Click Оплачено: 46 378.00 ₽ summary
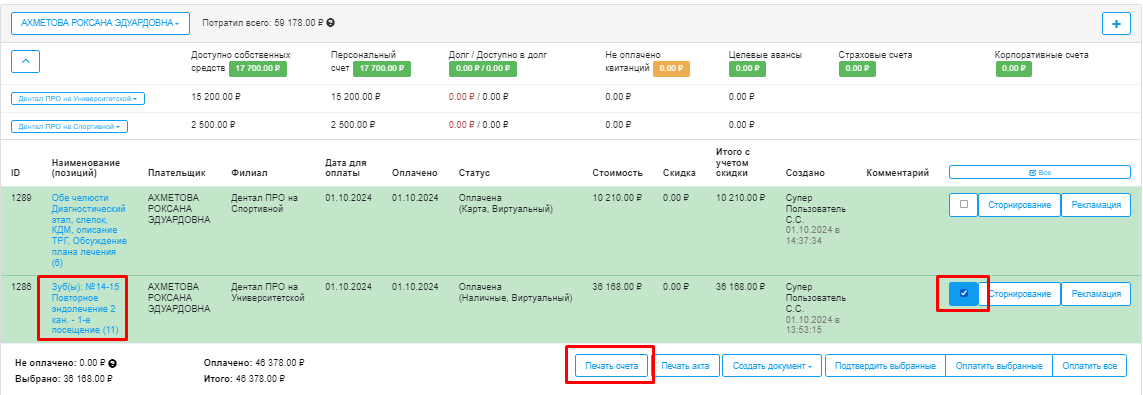 coord(254,362)
